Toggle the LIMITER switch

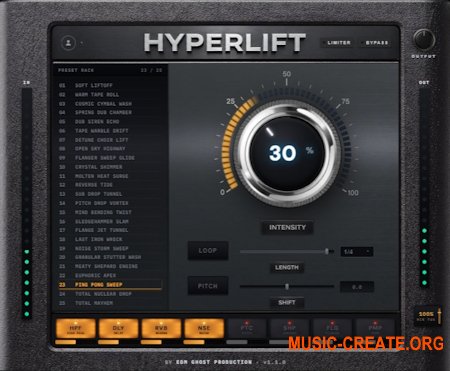pos(337,43)
